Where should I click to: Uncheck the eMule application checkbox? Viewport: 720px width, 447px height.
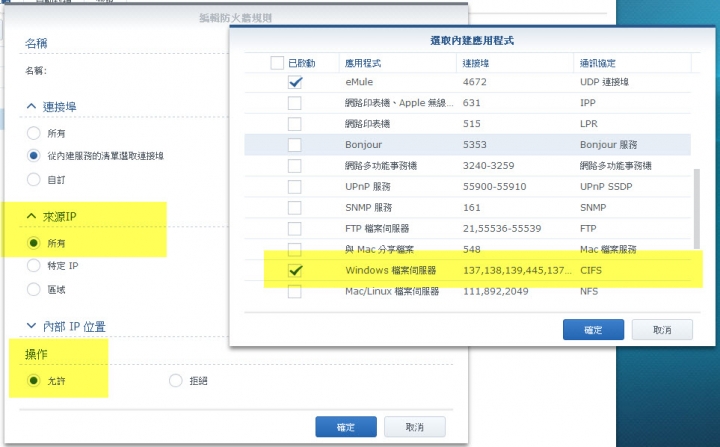[295, 82]
